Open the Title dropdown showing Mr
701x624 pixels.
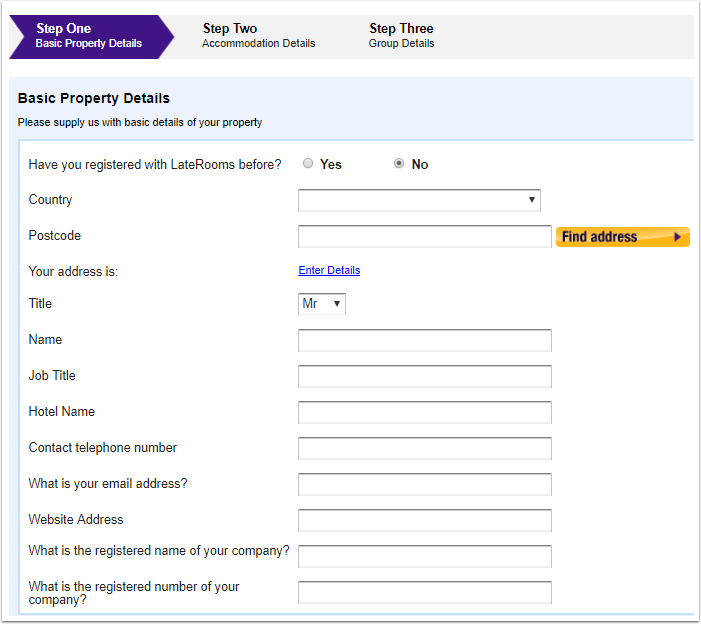click(321, 304)
